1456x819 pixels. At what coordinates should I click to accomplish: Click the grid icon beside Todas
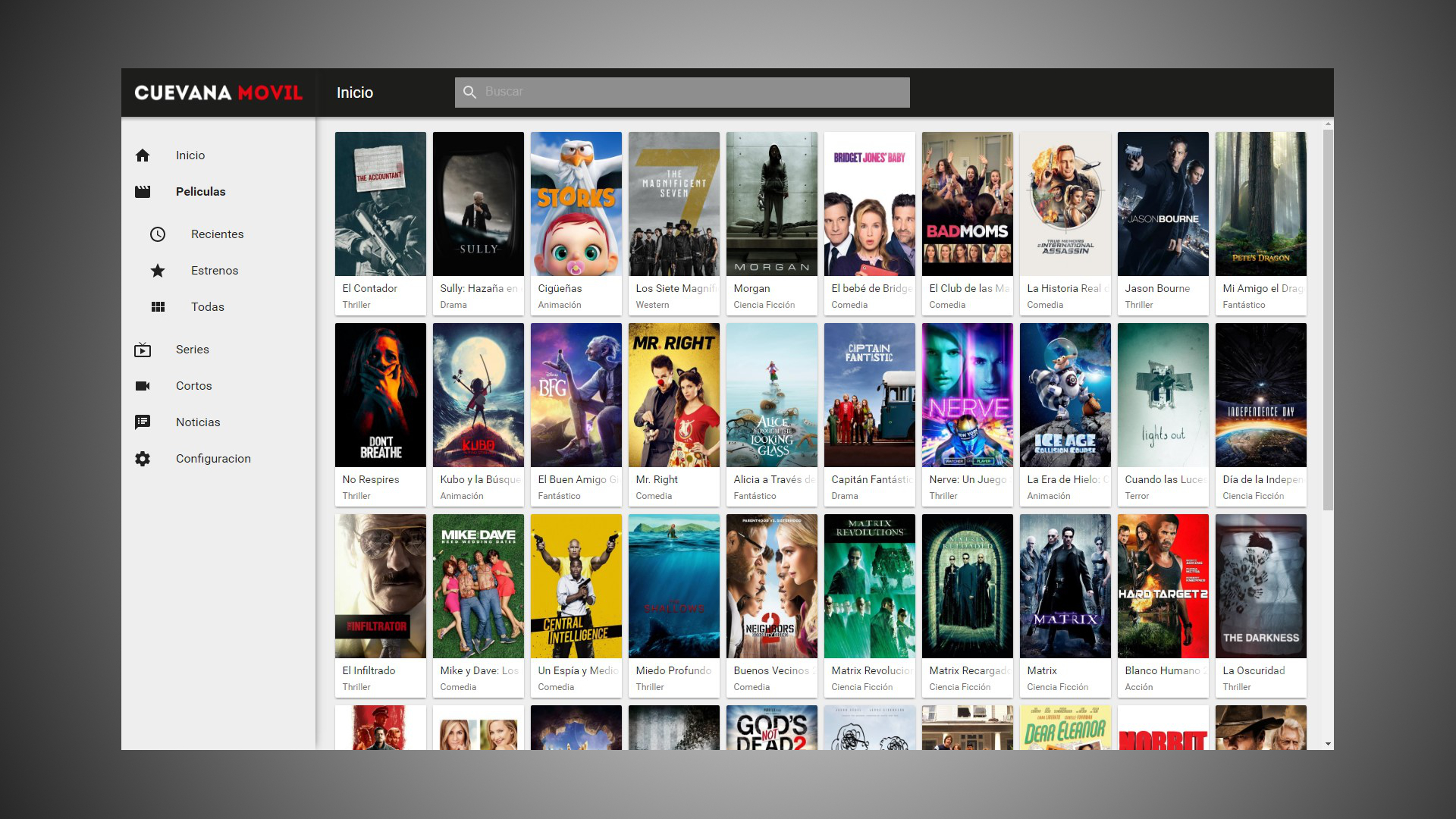point(158,307)
